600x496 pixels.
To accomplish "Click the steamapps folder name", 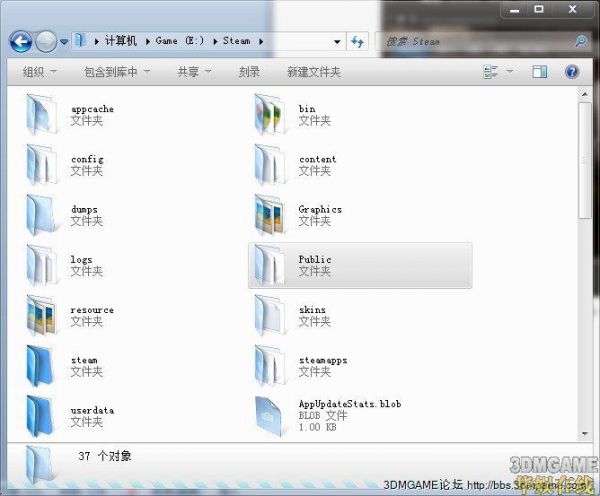I will click(323, 360).
